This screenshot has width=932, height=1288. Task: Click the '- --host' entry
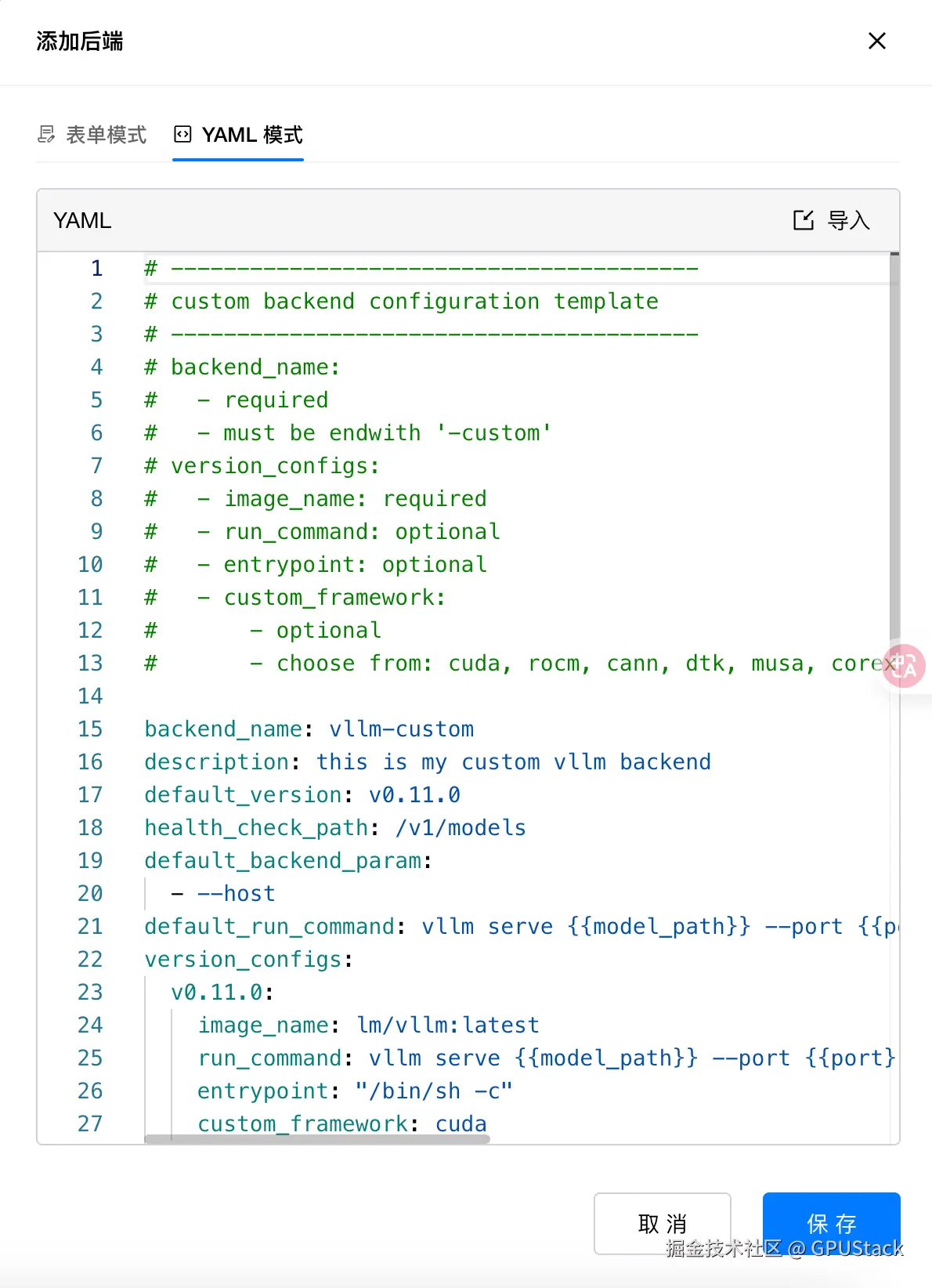pyautogui.click(x=223, y=893)
